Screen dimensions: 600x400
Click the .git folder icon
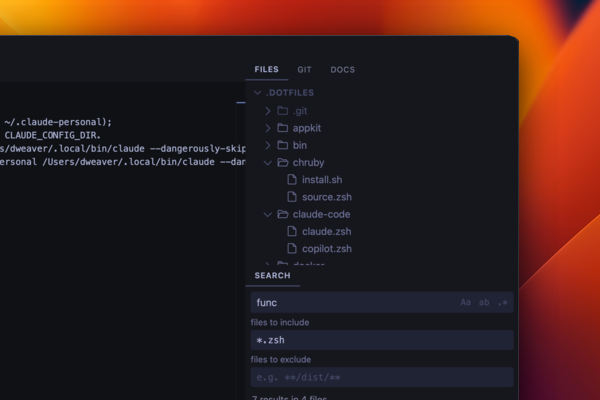tap(282, 111)
